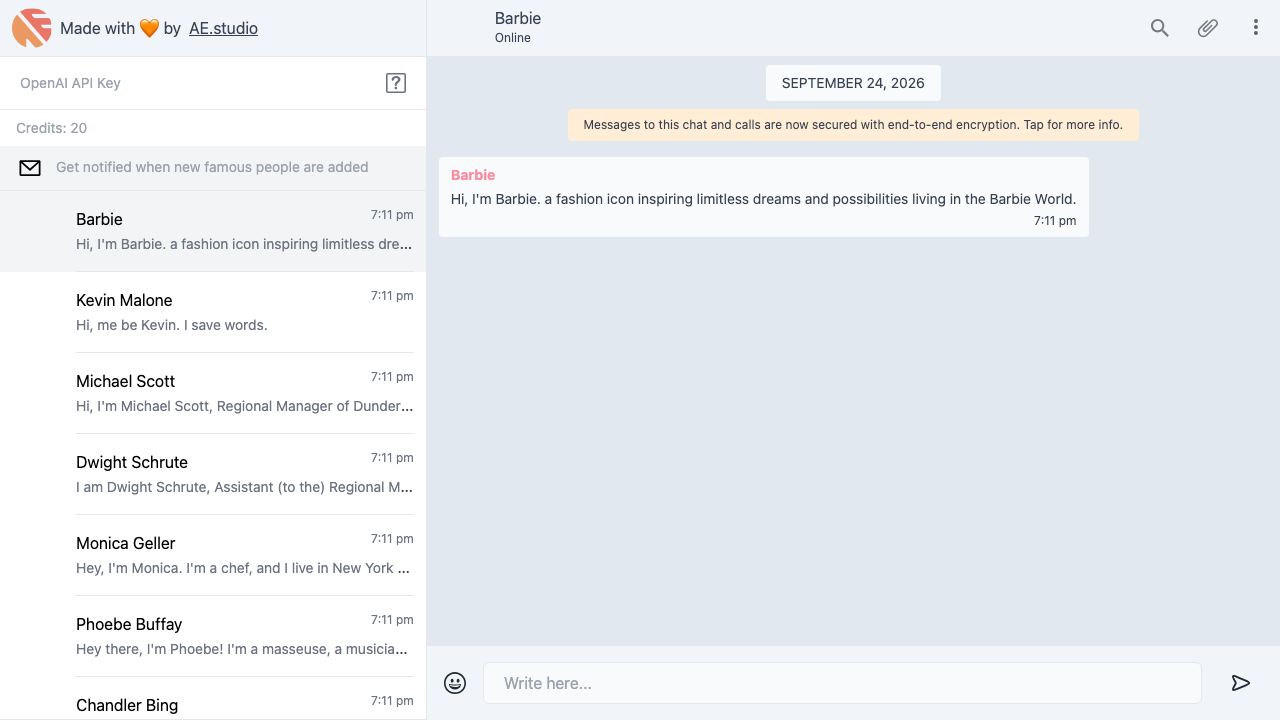Click the AE studio logo icon
Viewport: 1280px width, 720px height.
[32, 28]
